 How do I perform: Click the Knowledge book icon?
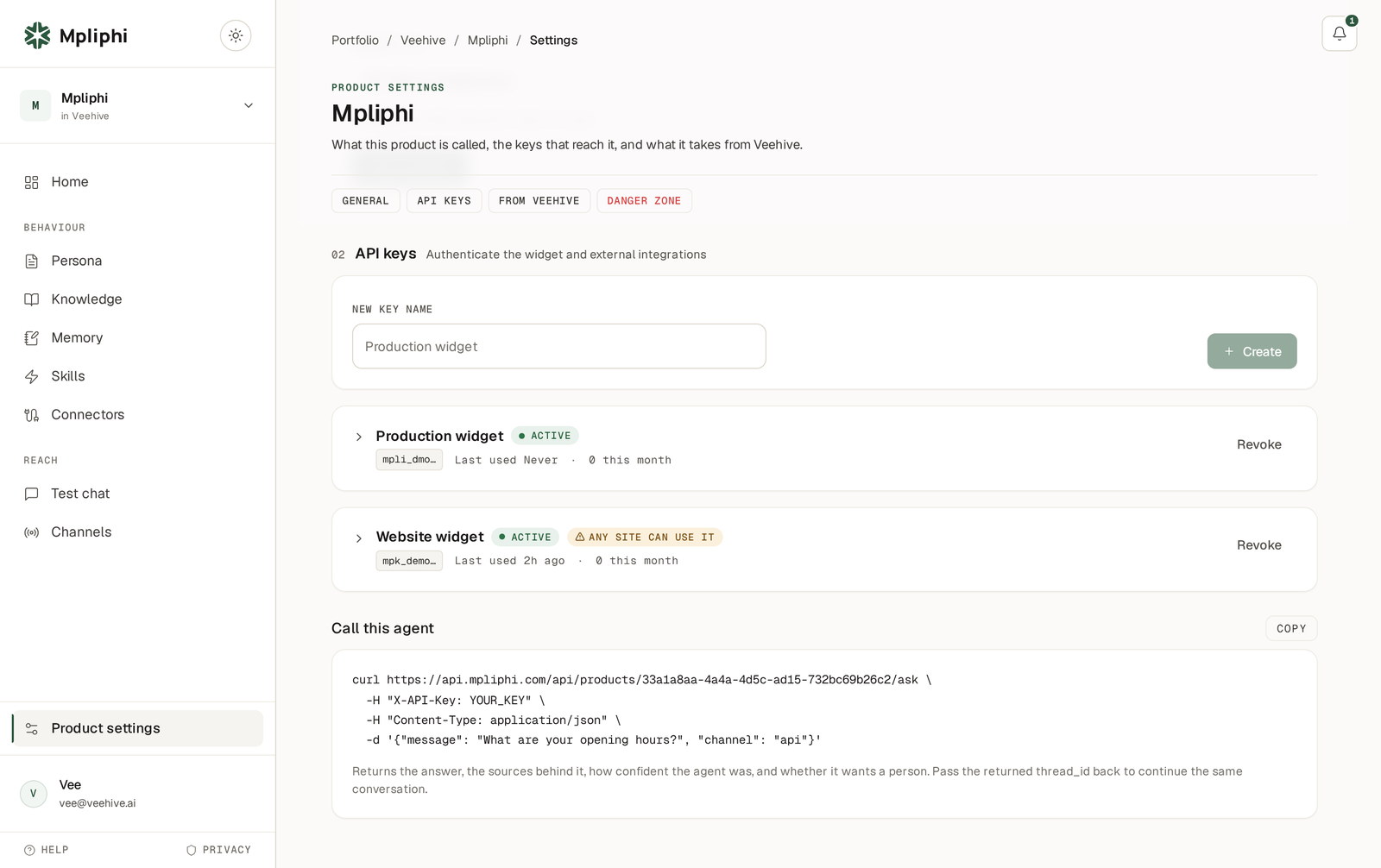[x=32, y=299]
